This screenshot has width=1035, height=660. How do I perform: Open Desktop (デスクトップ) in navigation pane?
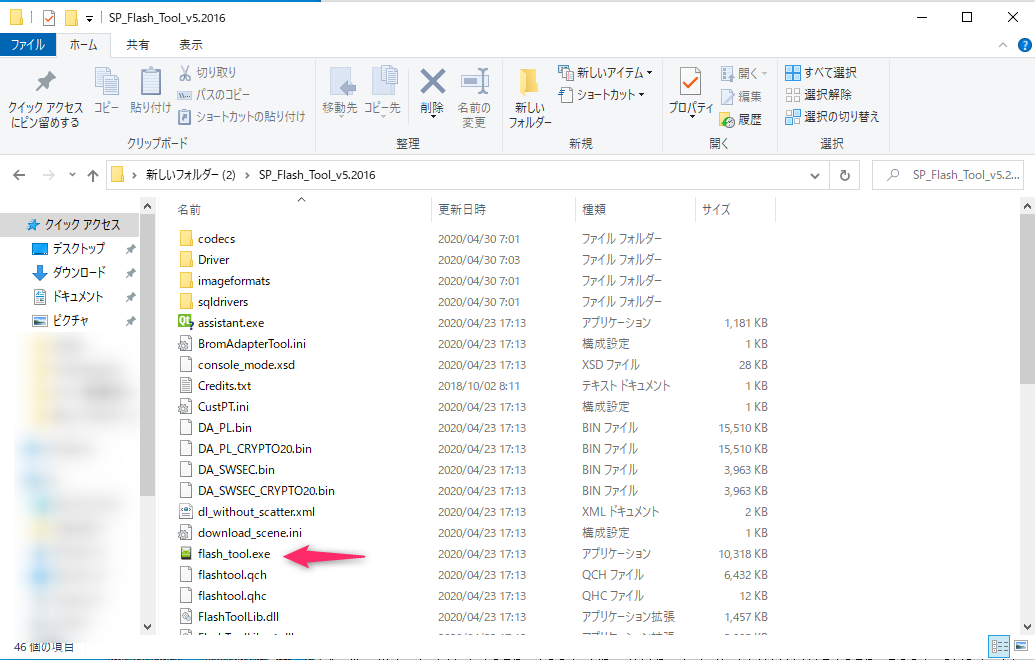pos(78,249)
